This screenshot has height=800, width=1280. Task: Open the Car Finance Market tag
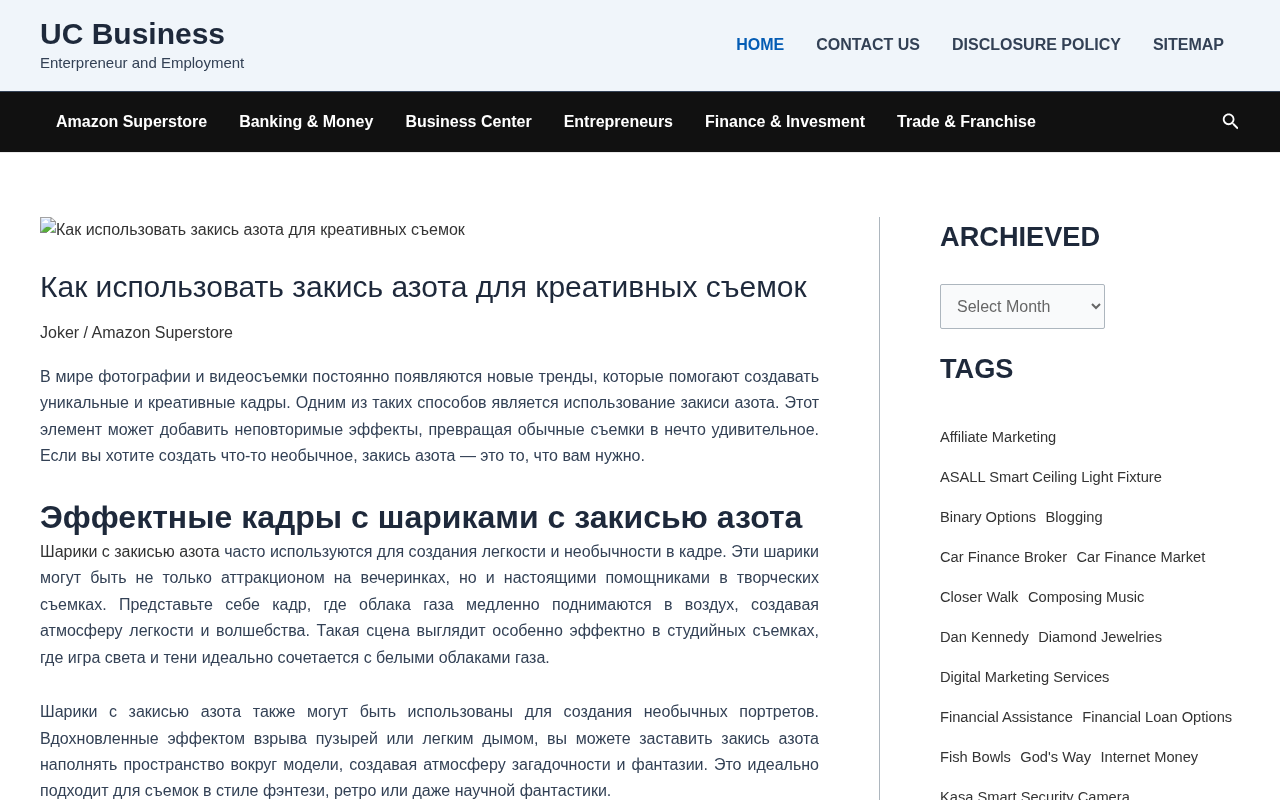(x=1141, y=557)
